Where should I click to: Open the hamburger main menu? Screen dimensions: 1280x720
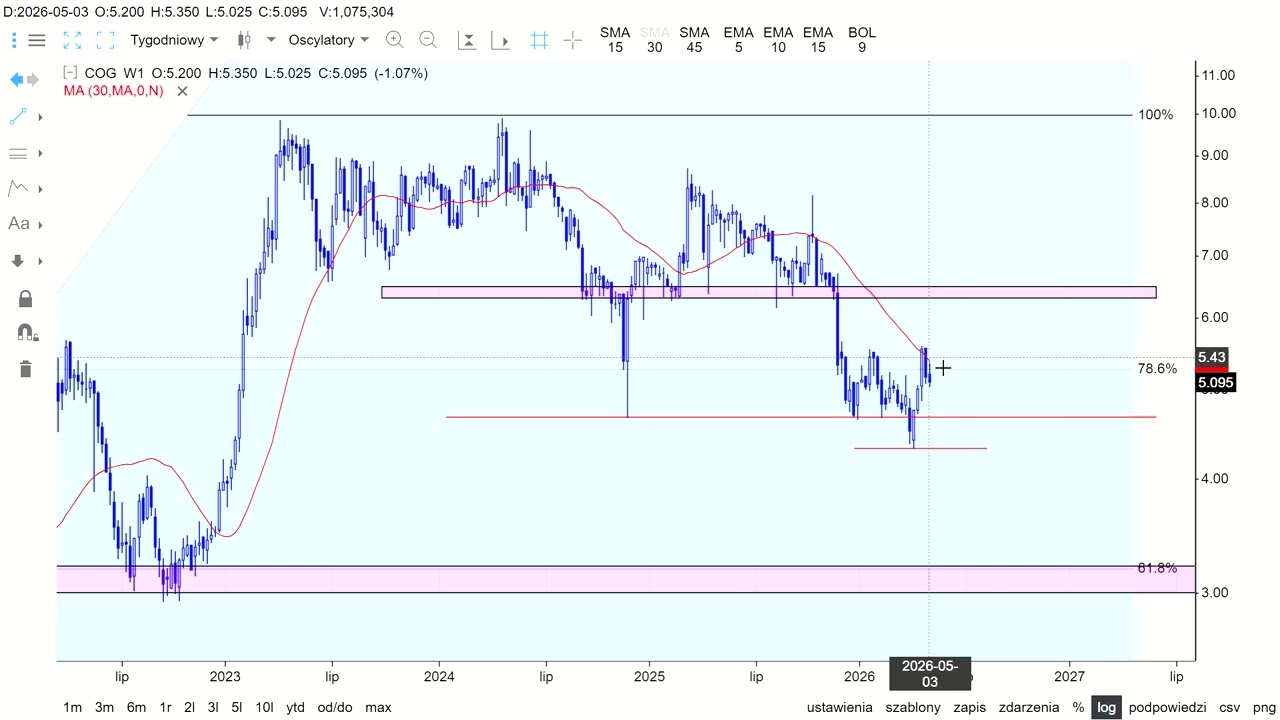(37, 40)
